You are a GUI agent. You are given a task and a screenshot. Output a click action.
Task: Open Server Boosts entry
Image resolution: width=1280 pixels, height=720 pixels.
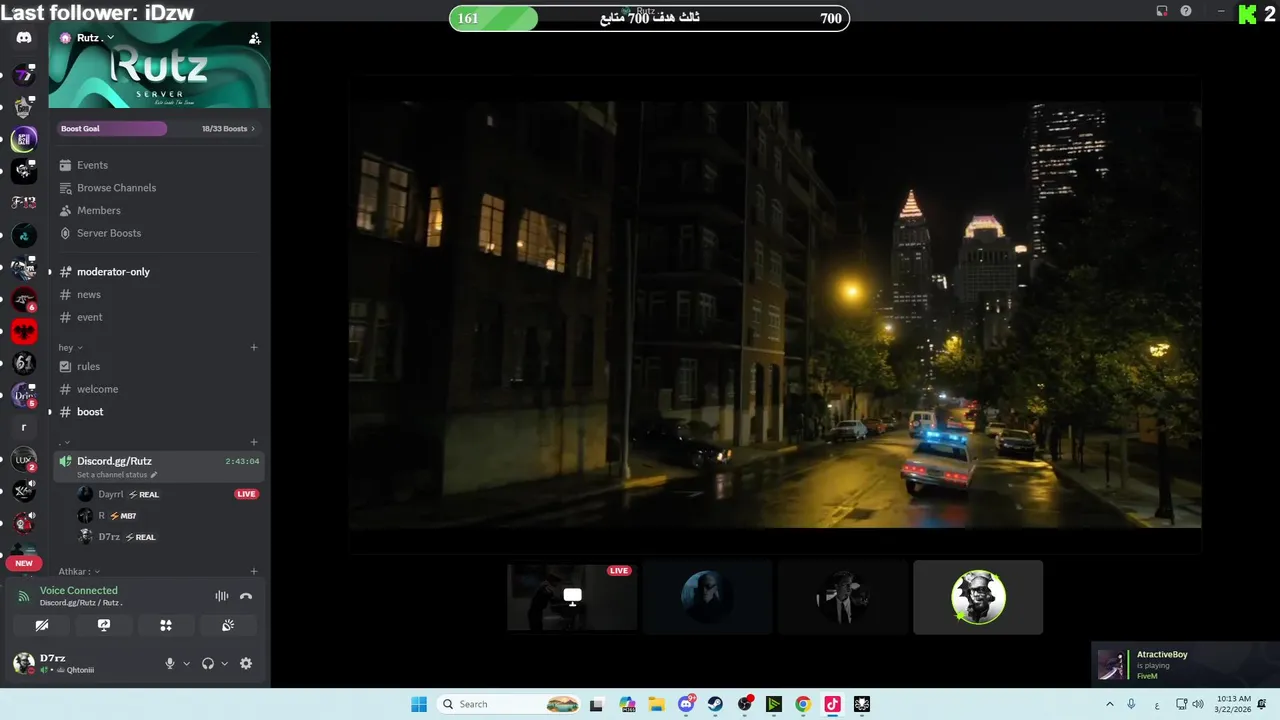160,233
